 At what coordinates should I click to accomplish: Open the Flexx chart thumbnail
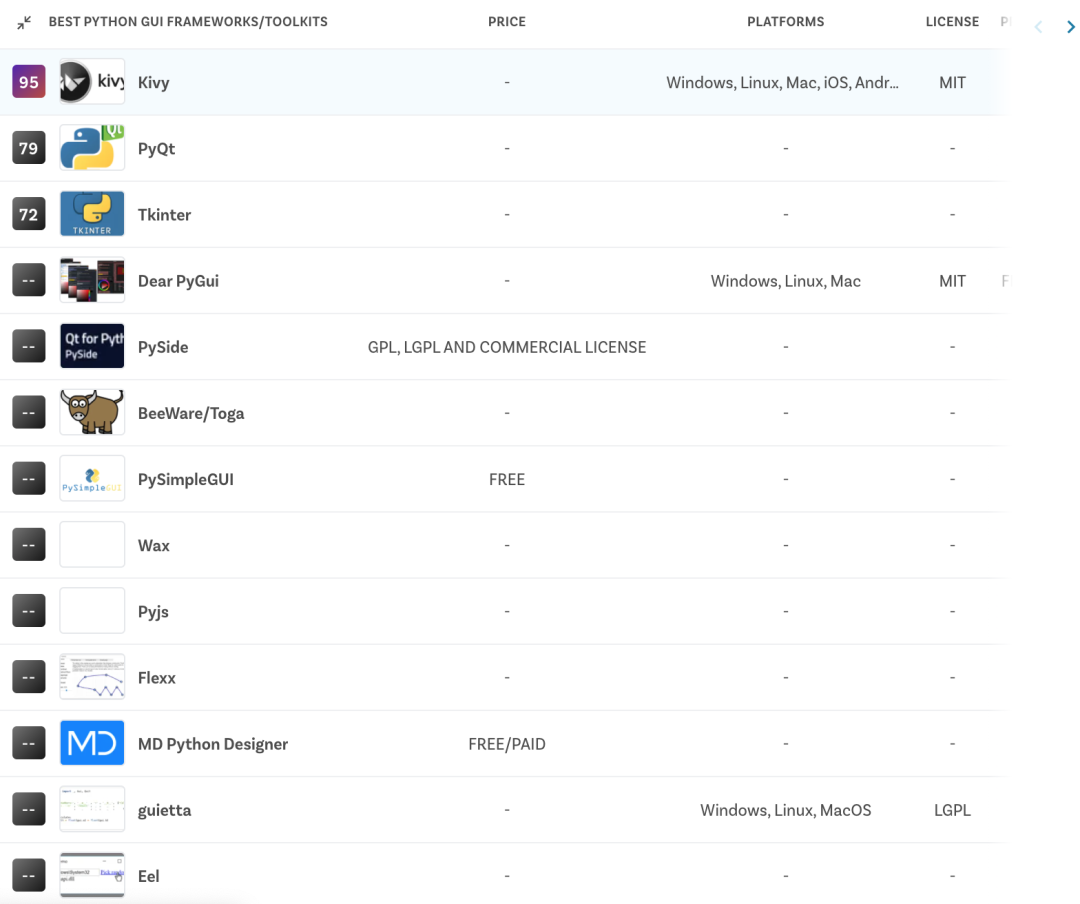pyautogui.click(x=92, y=677)
